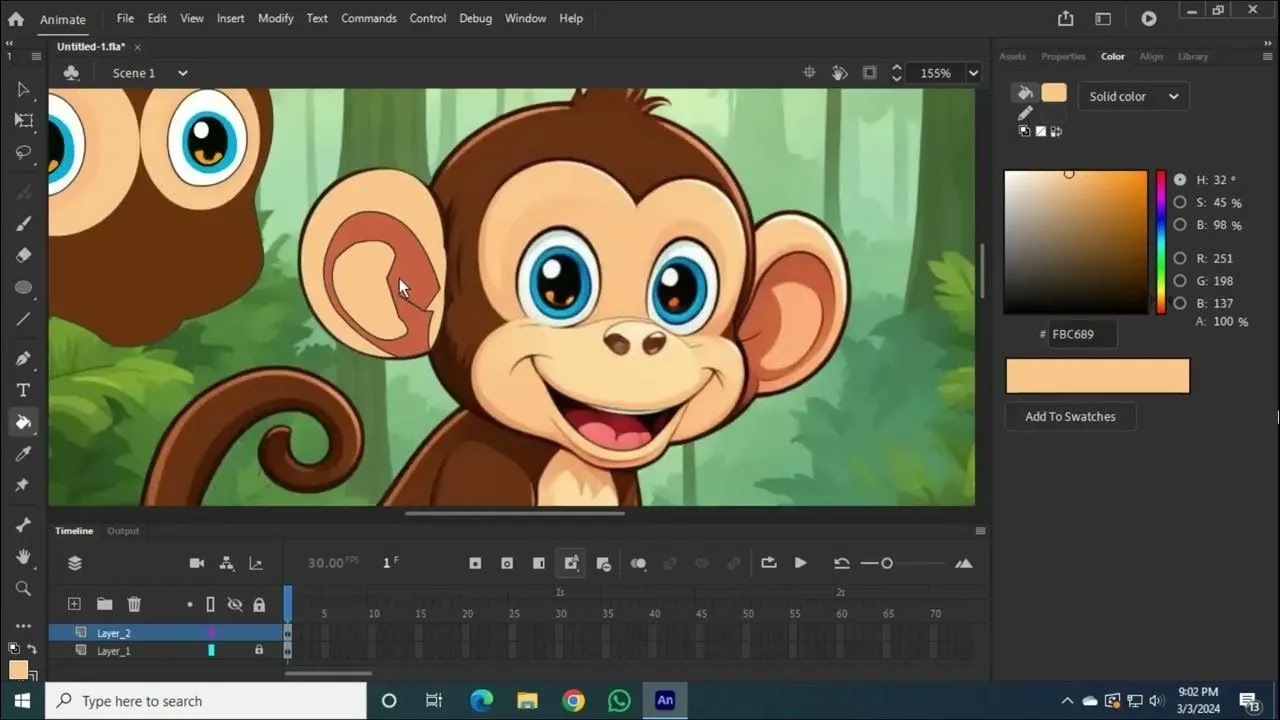Image resolution: width=1280 pixels, height=720 pixels.
Task: Open the layer parenting view icon
Action: [x=227, y=564]
